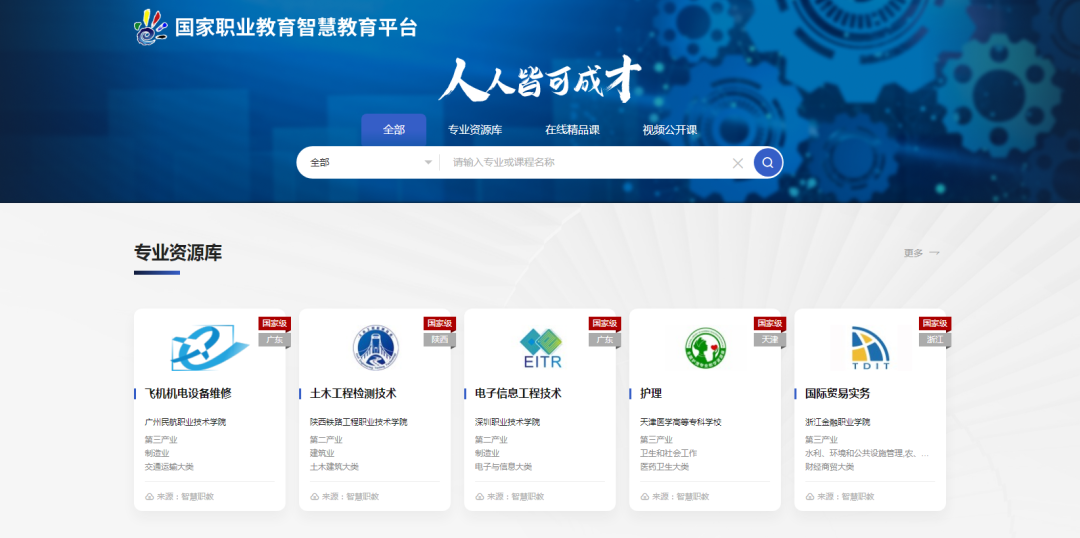Click the platform logo in the header
1080x538 pixels.
pyautogui.click(x=152, y=27)
